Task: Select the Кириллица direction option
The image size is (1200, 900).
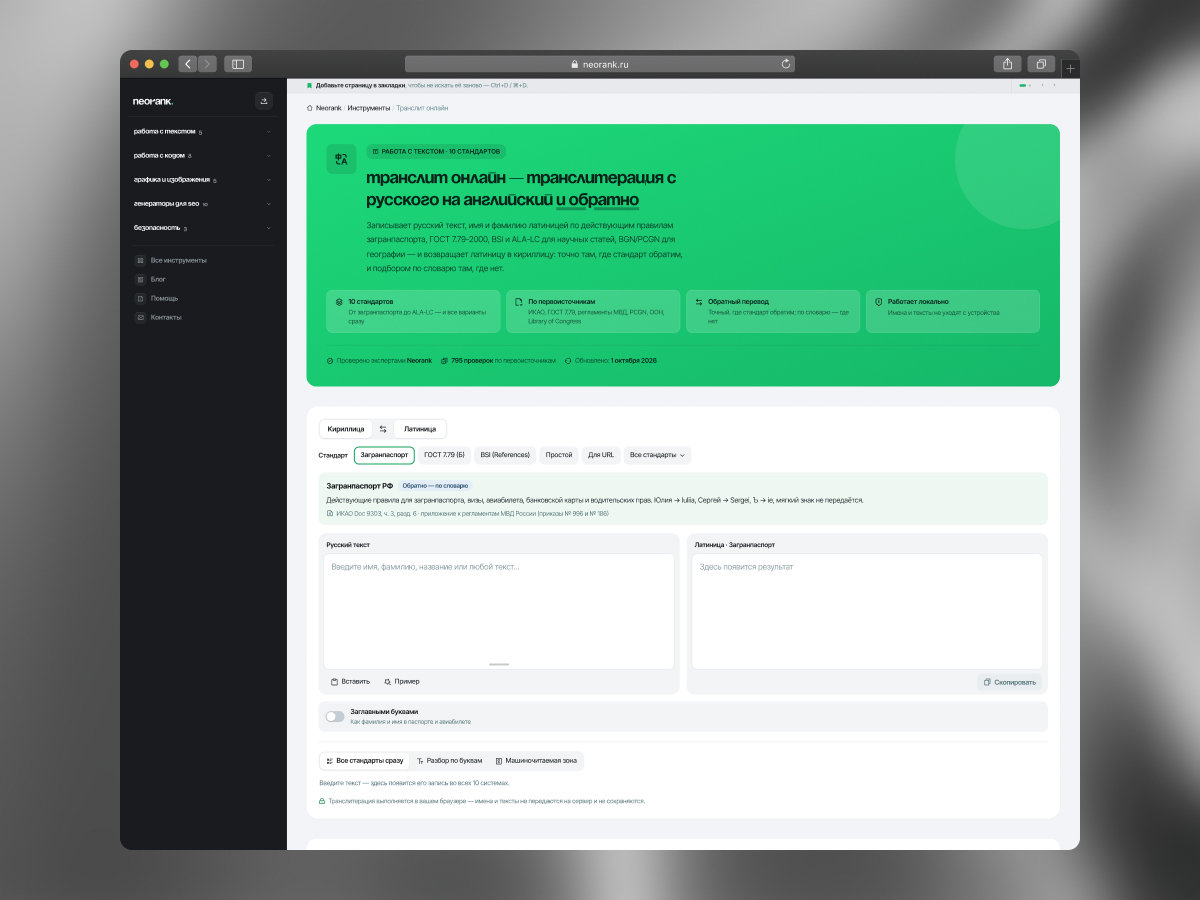Action: coord(346,429)
